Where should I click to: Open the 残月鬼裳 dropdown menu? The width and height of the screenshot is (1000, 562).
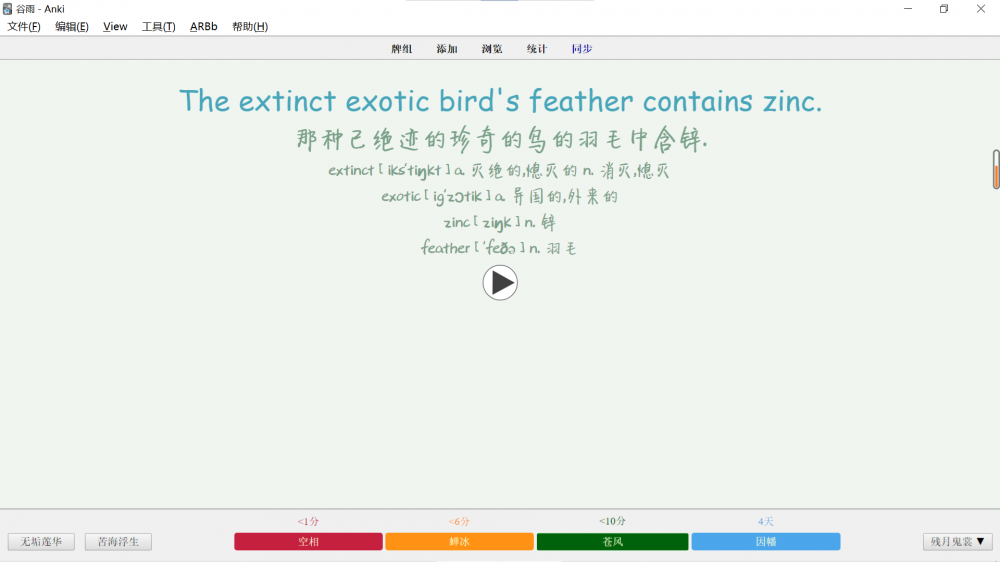pos(957,542)
